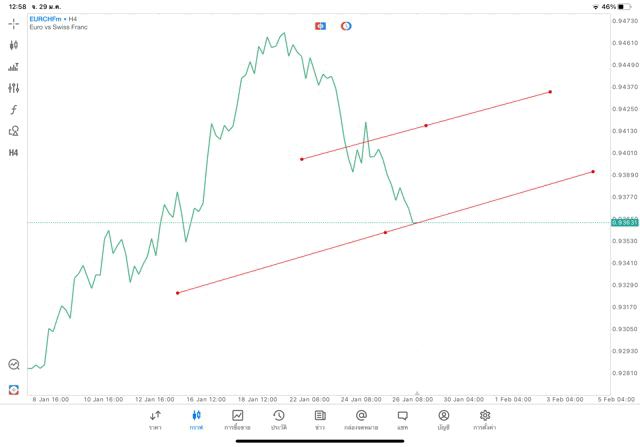Image resolution: width=640 pixels, height=447 pixels.
Task: Tap the red-blue app icon at bottom left
Action: point(14,389)
